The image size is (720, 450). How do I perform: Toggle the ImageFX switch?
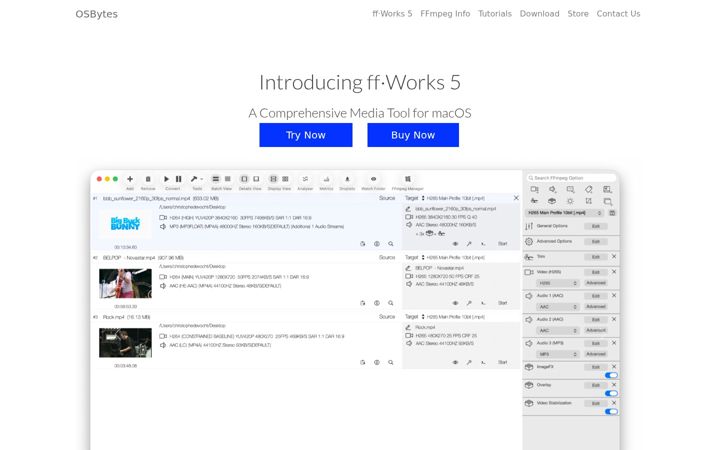(611, 376)
